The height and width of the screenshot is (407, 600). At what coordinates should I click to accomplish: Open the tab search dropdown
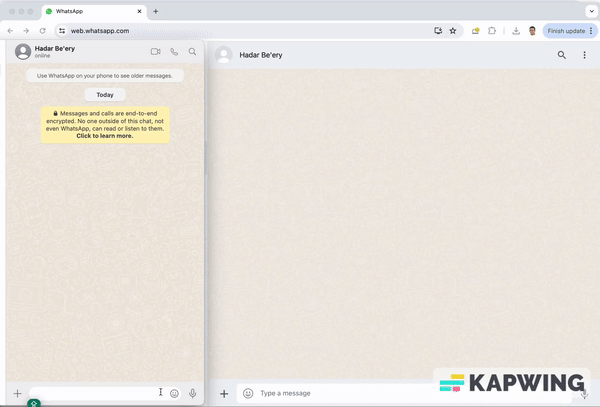click(591, 11)
